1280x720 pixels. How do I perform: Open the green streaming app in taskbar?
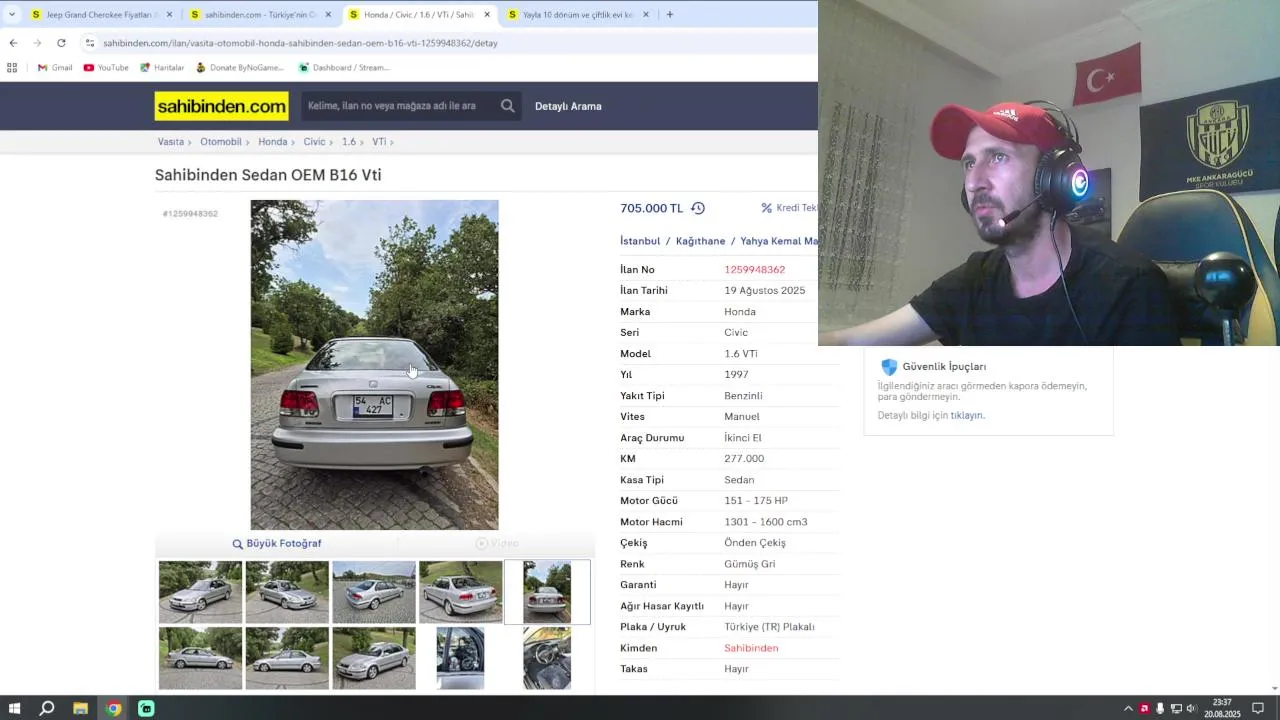click(x=146, y=708)
